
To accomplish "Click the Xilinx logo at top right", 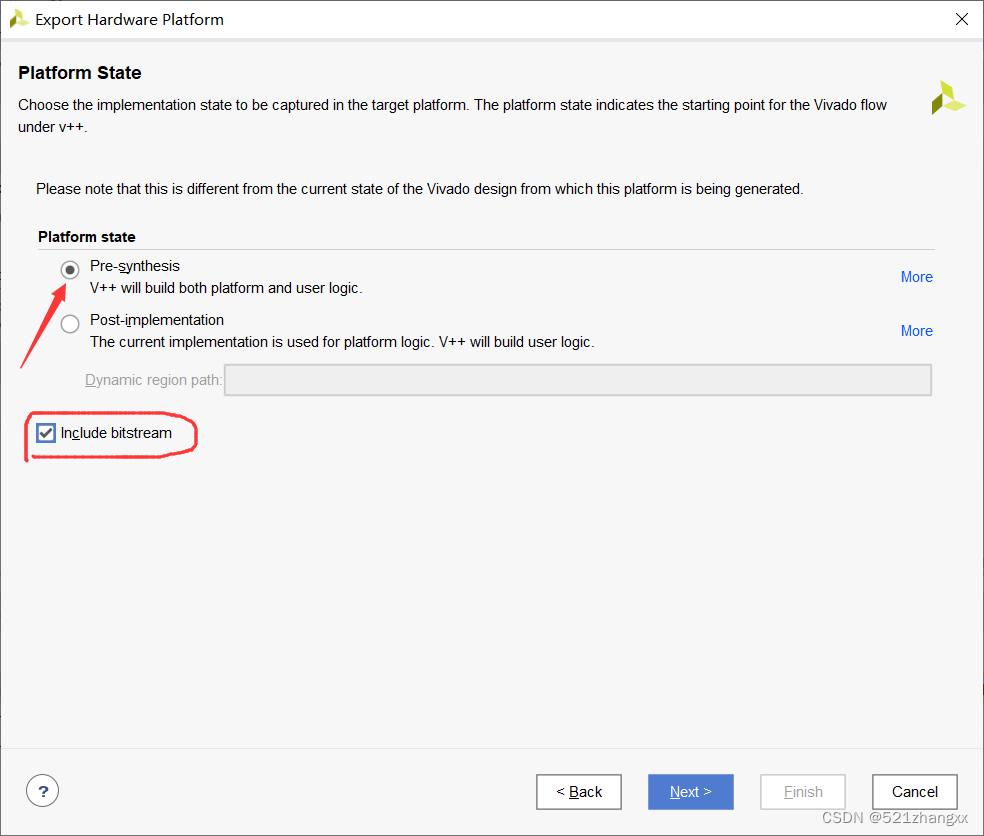I will (x=948, y=99).
